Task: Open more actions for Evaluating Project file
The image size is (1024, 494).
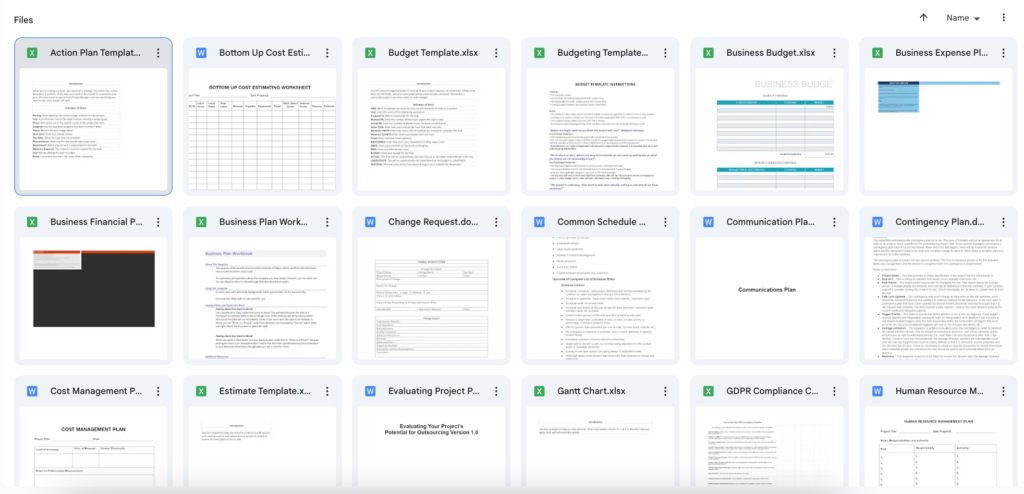Action: coord(496,391)
